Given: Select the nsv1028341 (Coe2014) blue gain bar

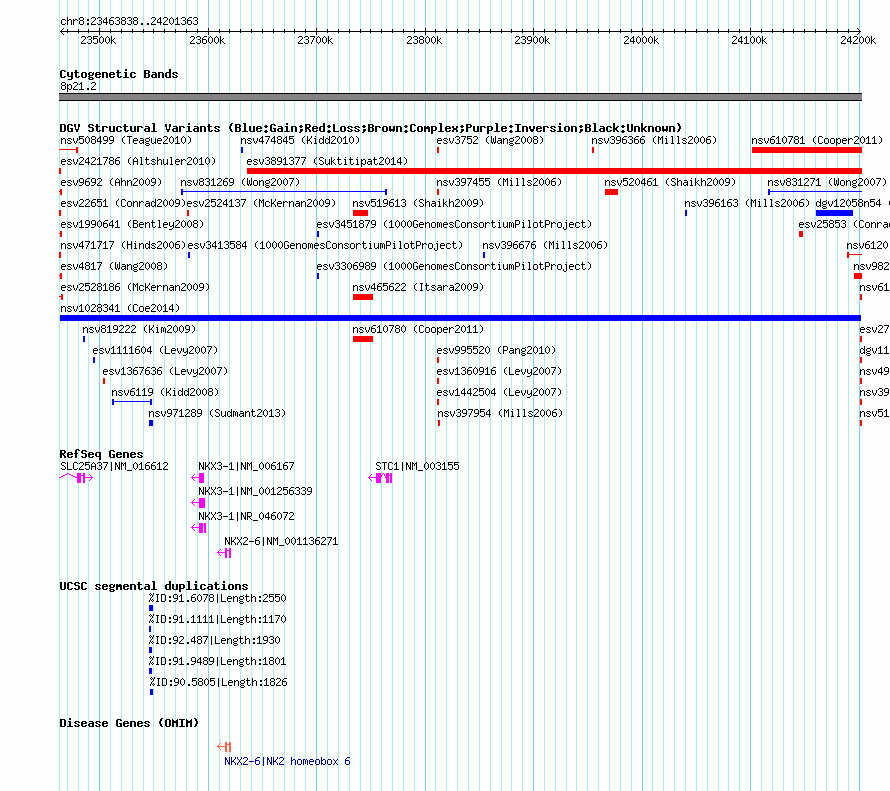Looking at the screenshot, I should coord(460,318).
